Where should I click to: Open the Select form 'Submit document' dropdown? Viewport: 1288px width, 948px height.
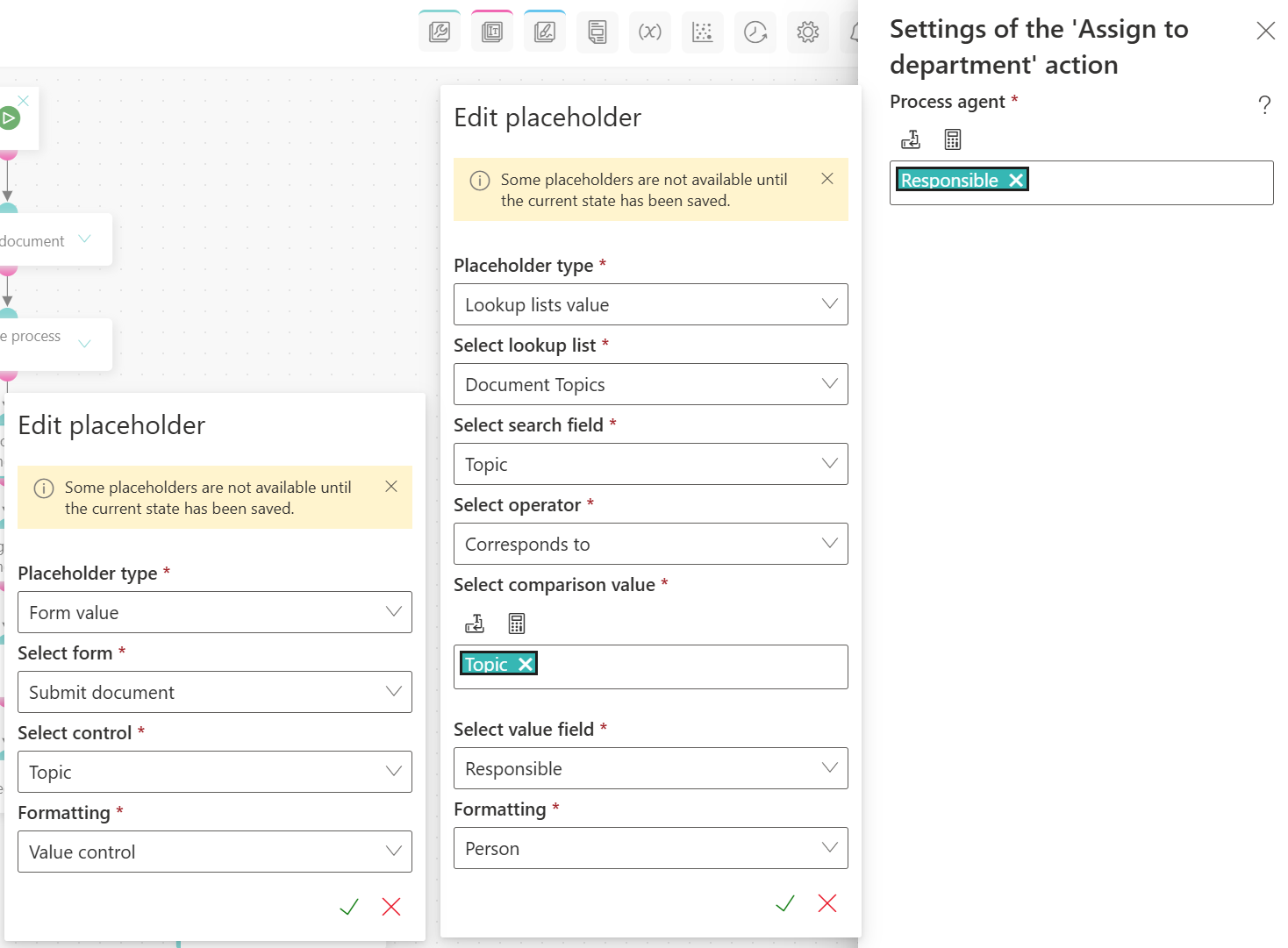point(214,692)
